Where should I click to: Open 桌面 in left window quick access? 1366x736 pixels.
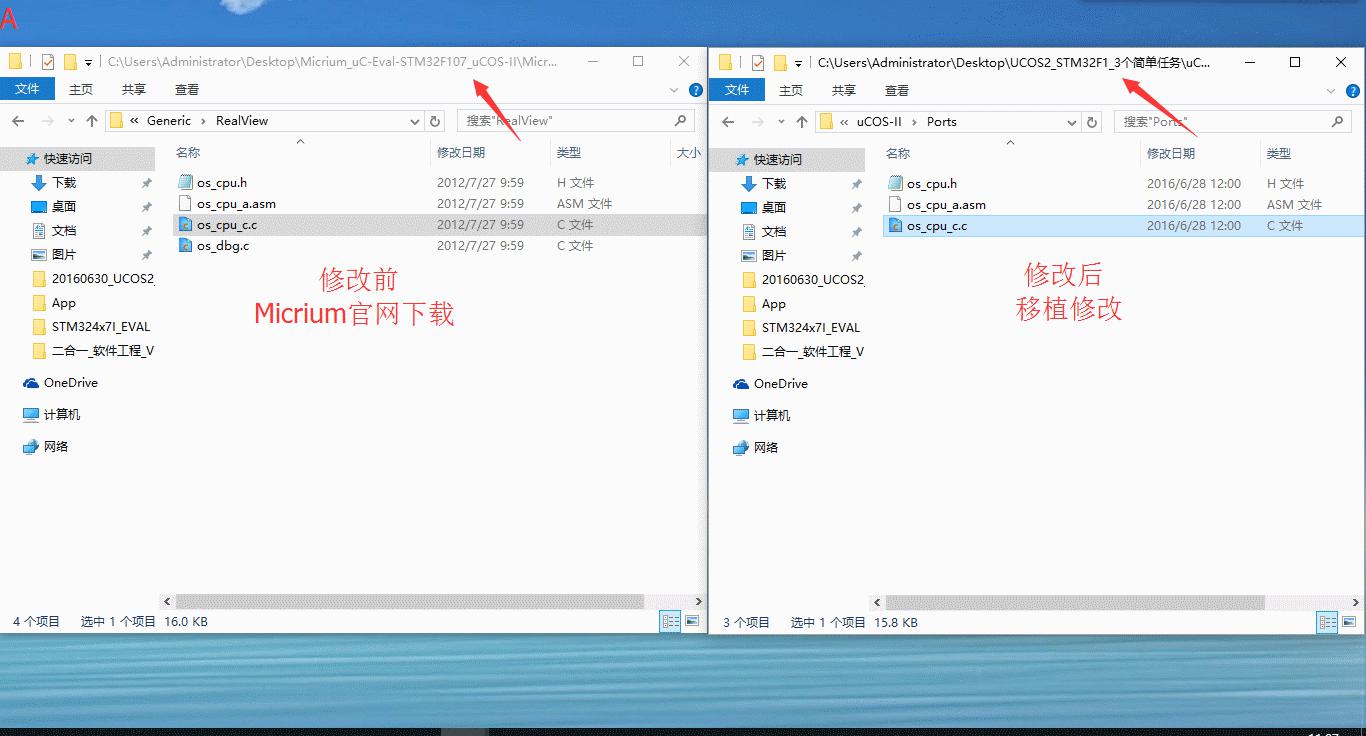tap(64, 207)
